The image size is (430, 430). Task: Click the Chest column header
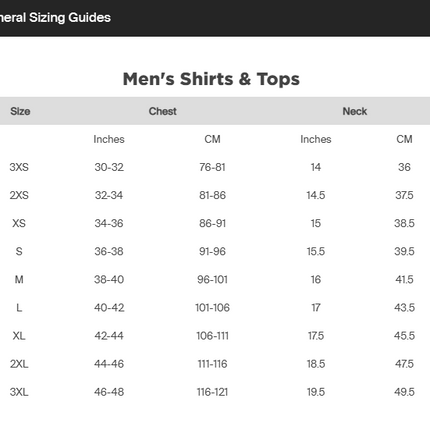point(162,111)
